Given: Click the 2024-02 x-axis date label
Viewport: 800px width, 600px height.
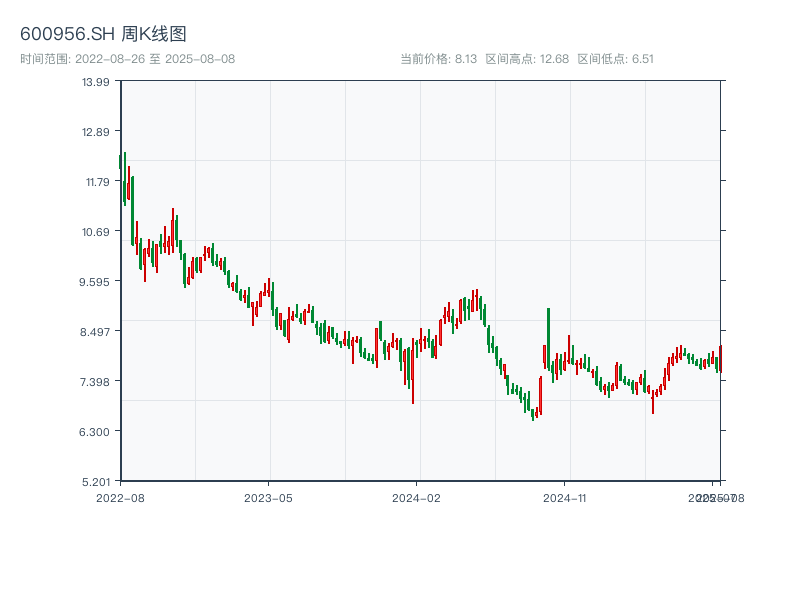Looking at the screenshot, I should point(417,497).
